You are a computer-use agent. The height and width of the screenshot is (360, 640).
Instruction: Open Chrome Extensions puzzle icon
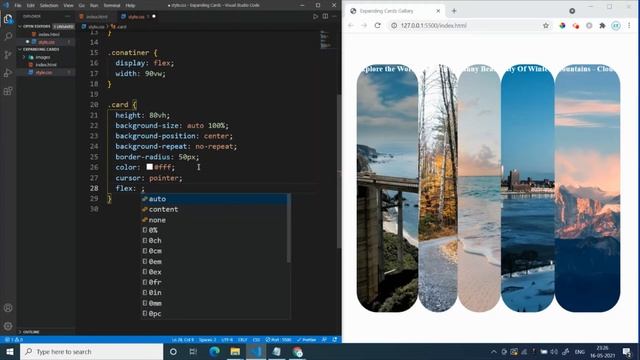coord(602,25)
